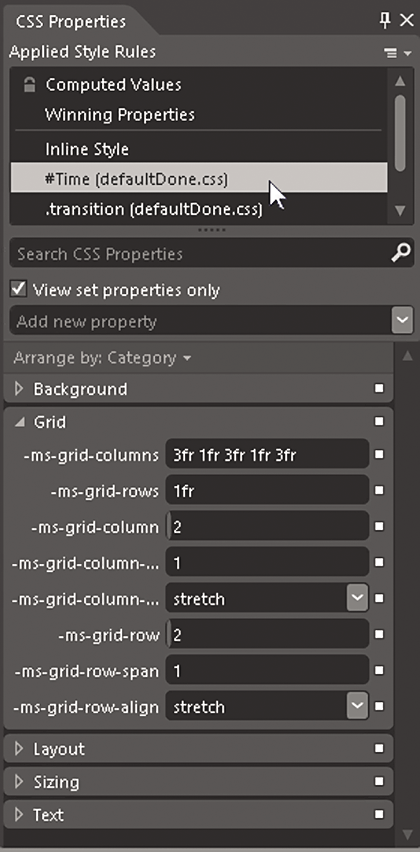Click Sizing category advanced options square
This screenshot has width=420, height=852.
(379, 781)
